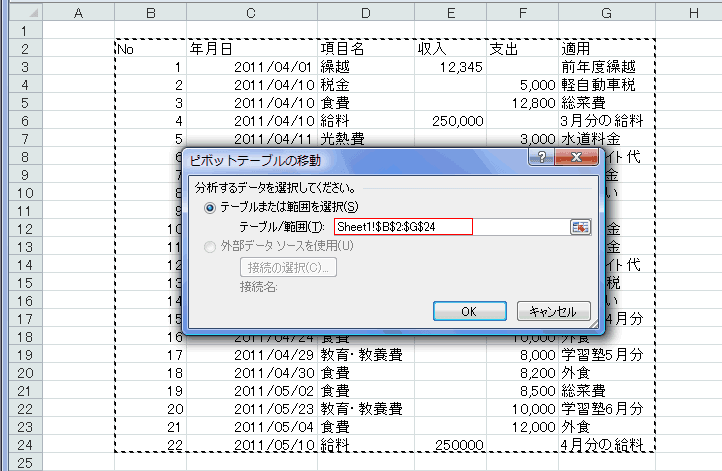Screen dimensions: 722x471
Task: Select column C header
Action: coord(252,12)
